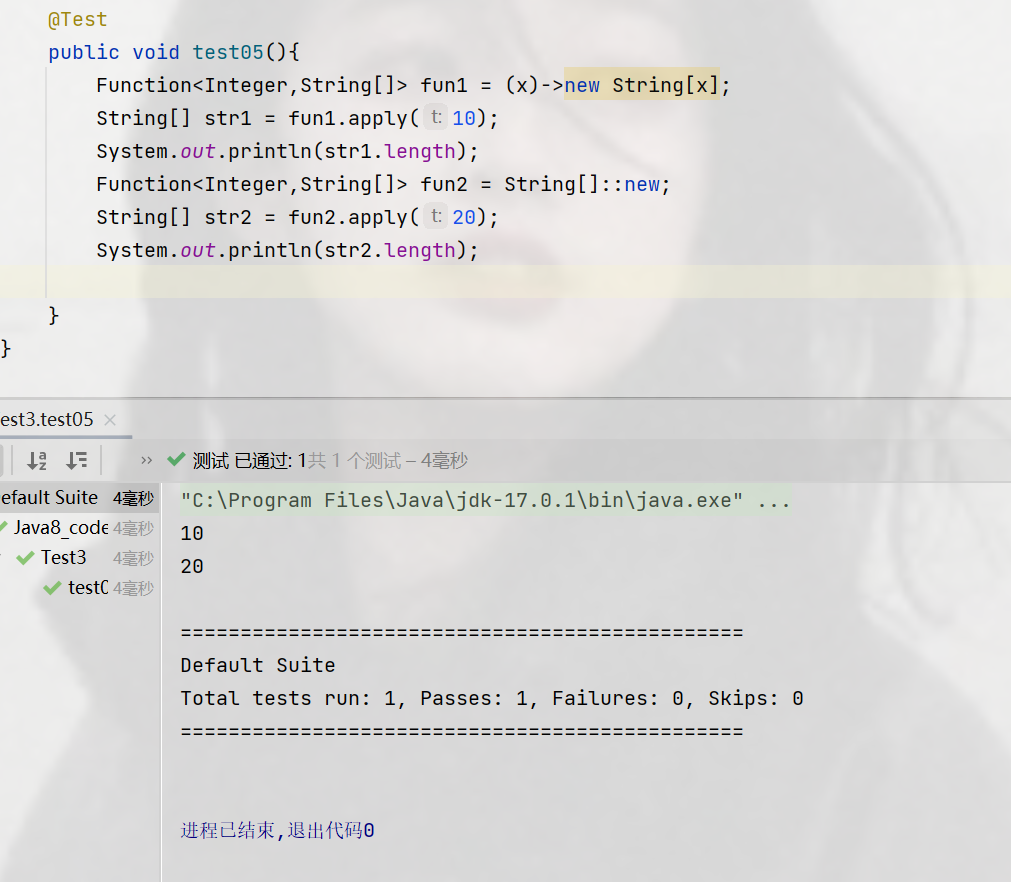Image resolution: width=1011 pixels, height=882 pixels.
Task: Click the @Test annotation
Action: (x=77, y=19)
